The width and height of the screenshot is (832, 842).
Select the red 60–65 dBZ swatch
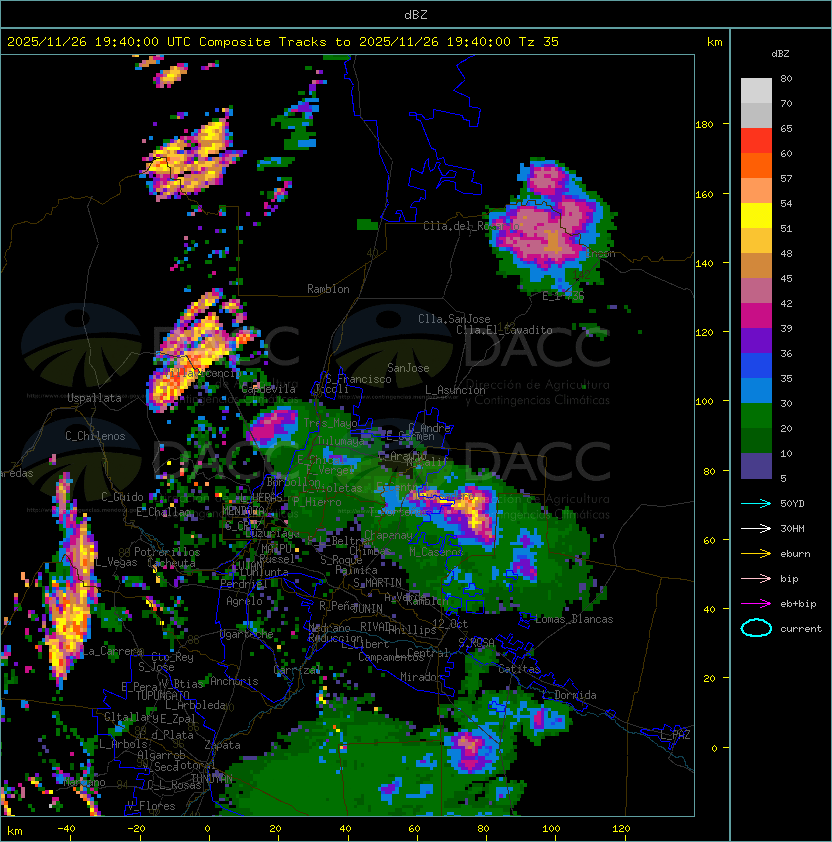click(756, 141)
